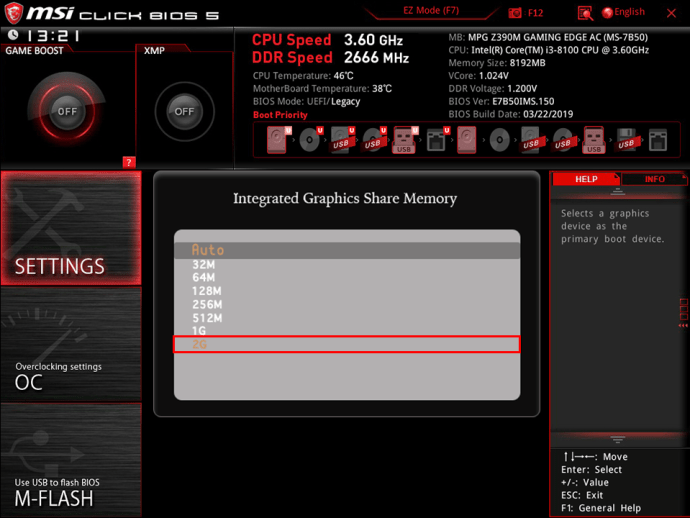Viewport: 690px width, 518px height.
Task: Click the MSI dragon shield logo
Action: tap(14, 13)
